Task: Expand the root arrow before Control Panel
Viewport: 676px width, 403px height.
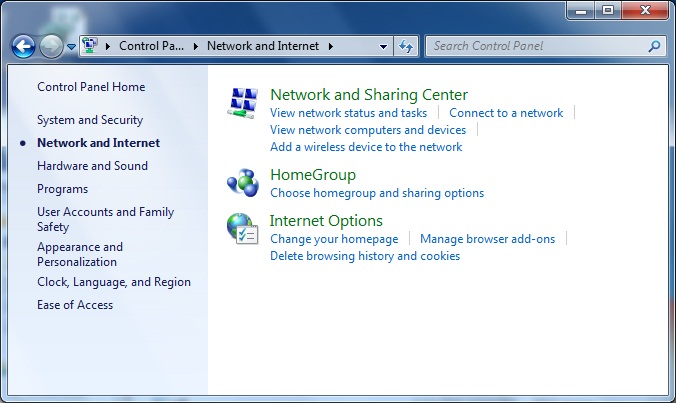Action: click(x=108, y=46)
